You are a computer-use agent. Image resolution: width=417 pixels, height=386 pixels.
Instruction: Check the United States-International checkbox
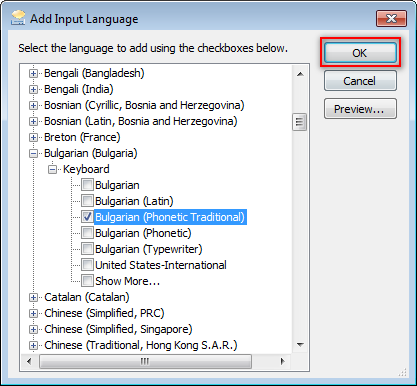pos(87,265)
